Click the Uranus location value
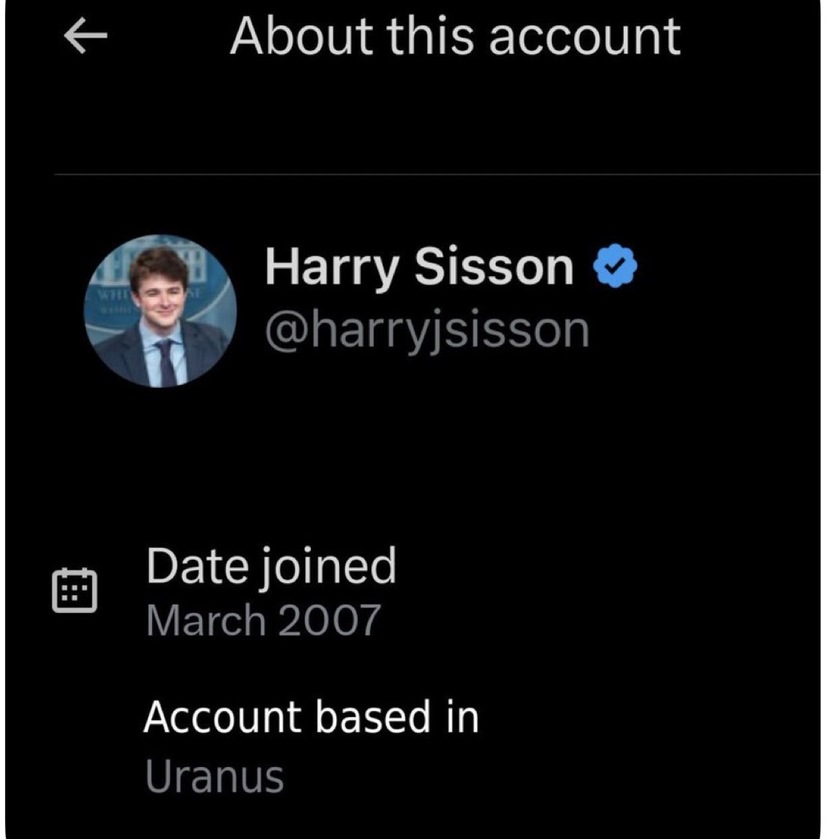Image resolution: width=831 pixels, height=839 pixels. 214,776
